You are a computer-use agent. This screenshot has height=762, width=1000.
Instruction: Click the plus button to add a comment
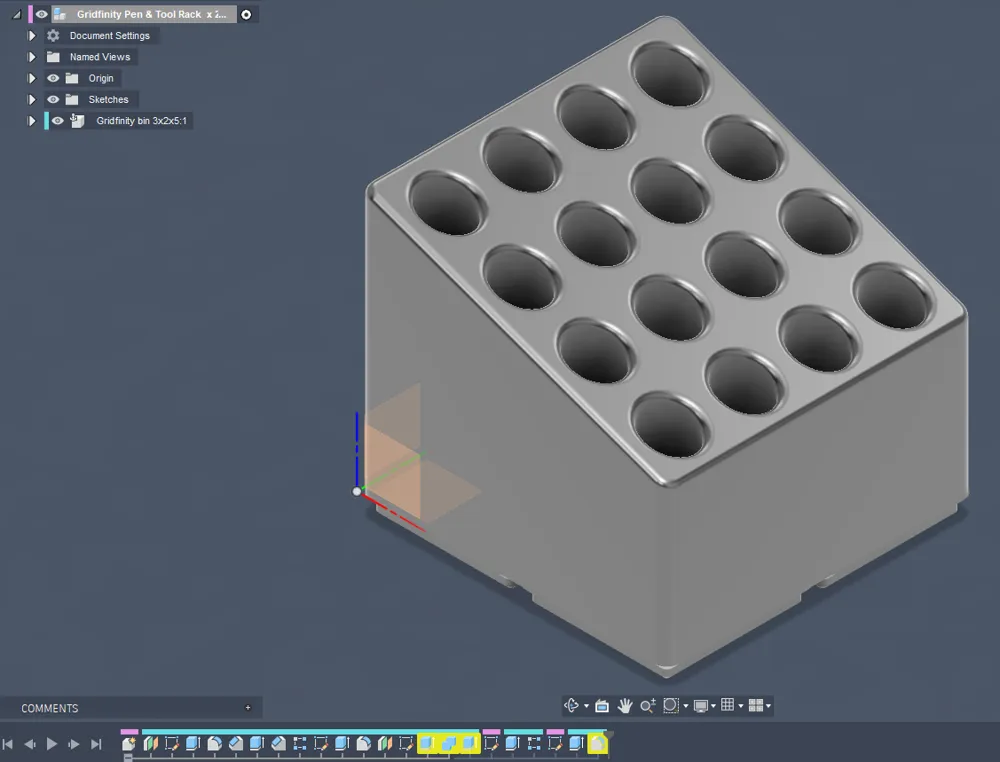pos(247,708)
